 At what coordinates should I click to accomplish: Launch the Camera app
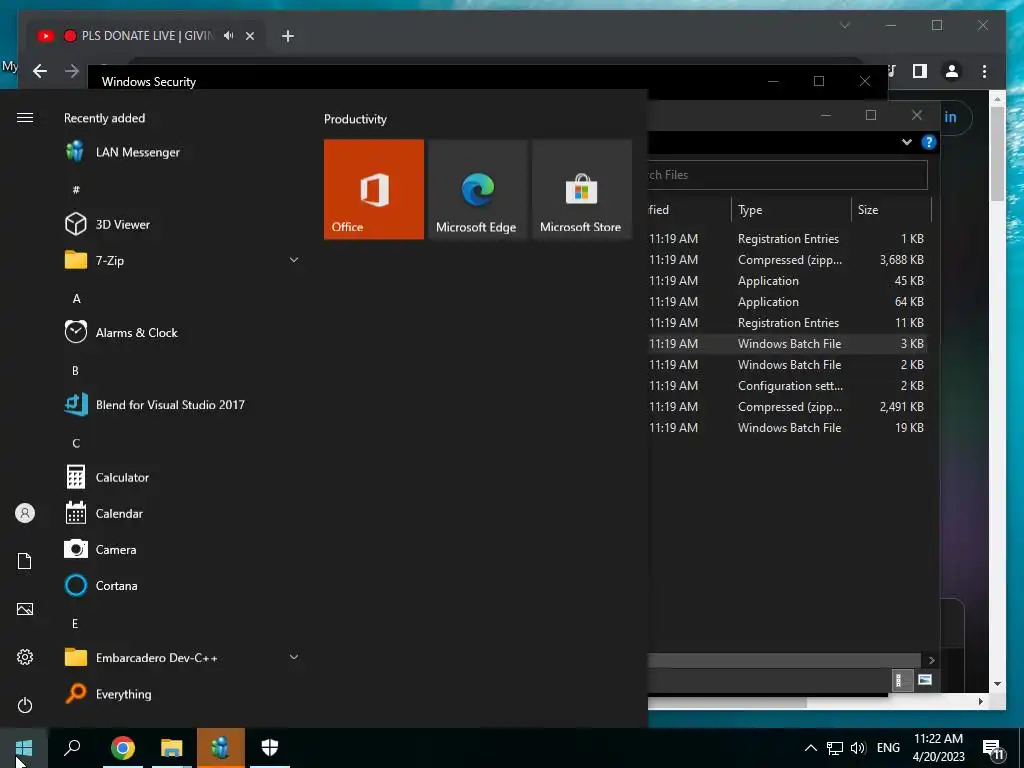(181, 550)
